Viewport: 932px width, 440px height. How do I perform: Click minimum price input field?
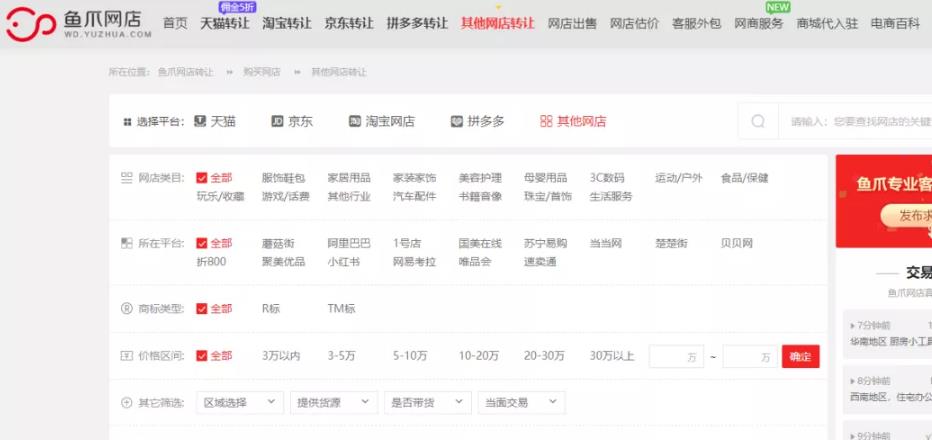click(676, 357)
